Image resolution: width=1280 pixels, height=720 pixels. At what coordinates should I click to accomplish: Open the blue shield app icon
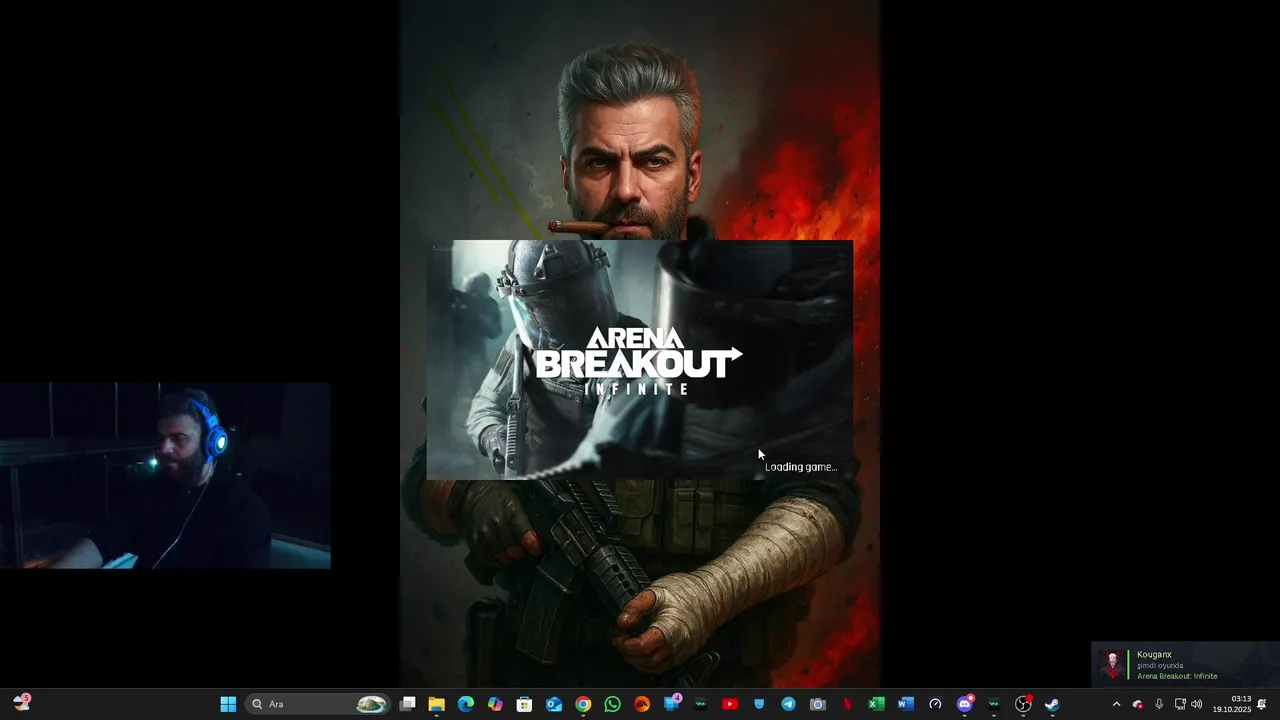(759, 704)
